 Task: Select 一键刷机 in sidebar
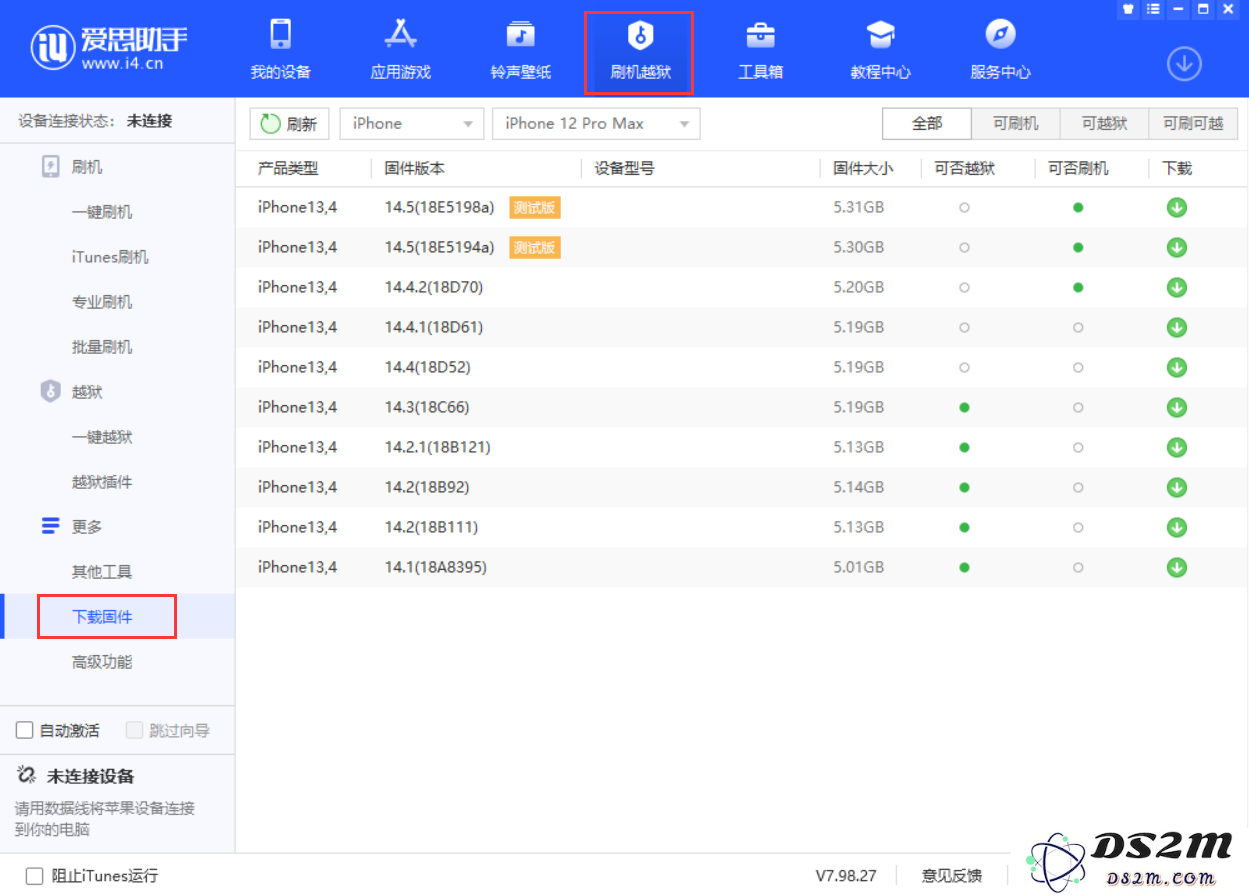tap(102, 212)
